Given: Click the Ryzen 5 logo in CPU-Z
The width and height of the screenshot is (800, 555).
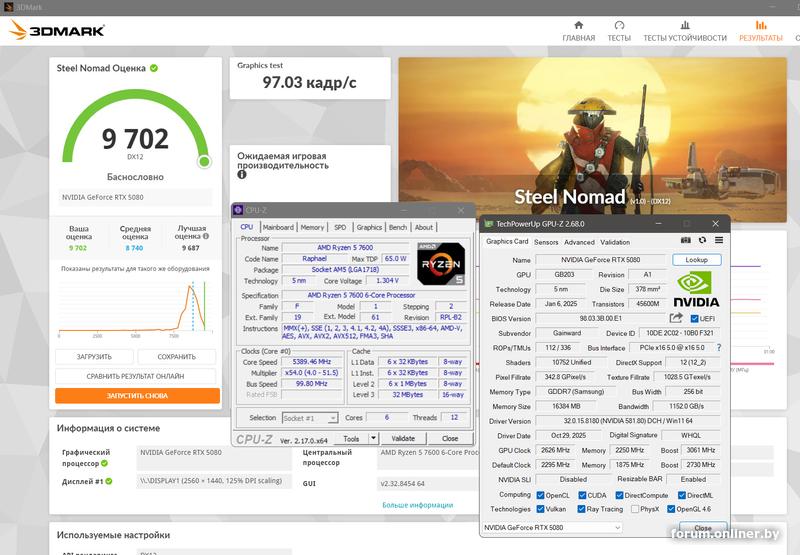Looking at the screenshot, I should (x=441, y=263).
